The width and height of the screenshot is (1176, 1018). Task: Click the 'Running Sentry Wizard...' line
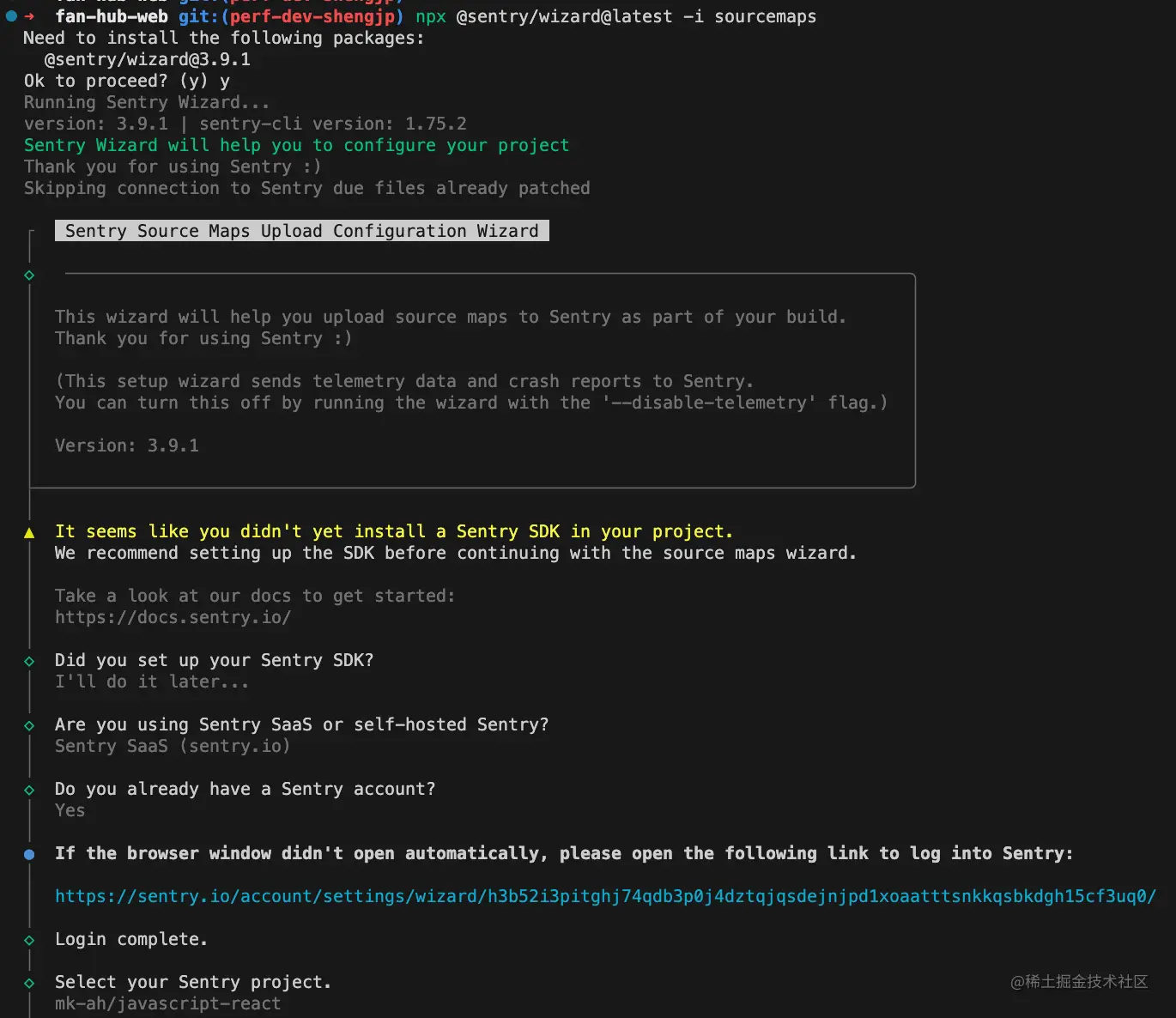click(x=147, y=102)
